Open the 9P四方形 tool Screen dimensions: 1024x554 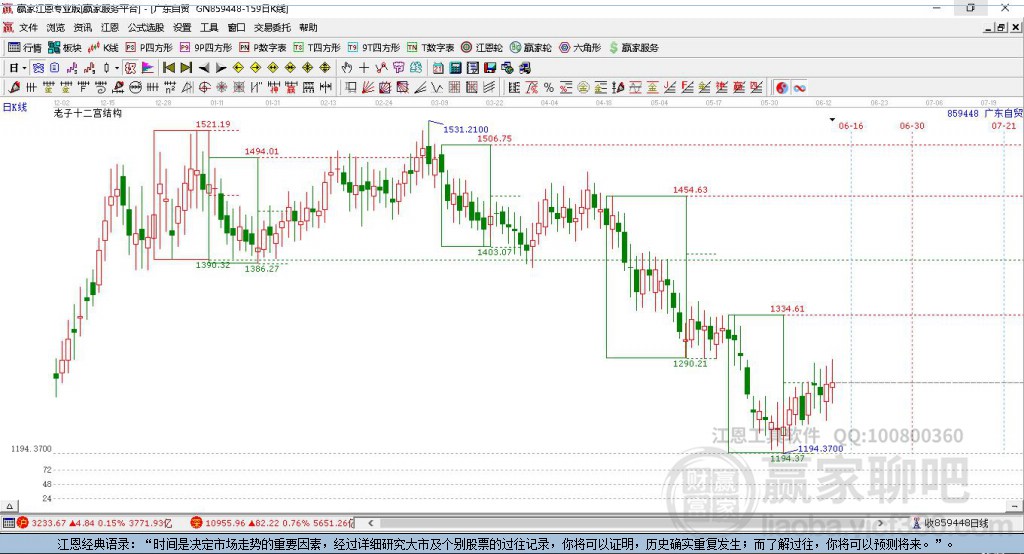[x=206, y=48]
